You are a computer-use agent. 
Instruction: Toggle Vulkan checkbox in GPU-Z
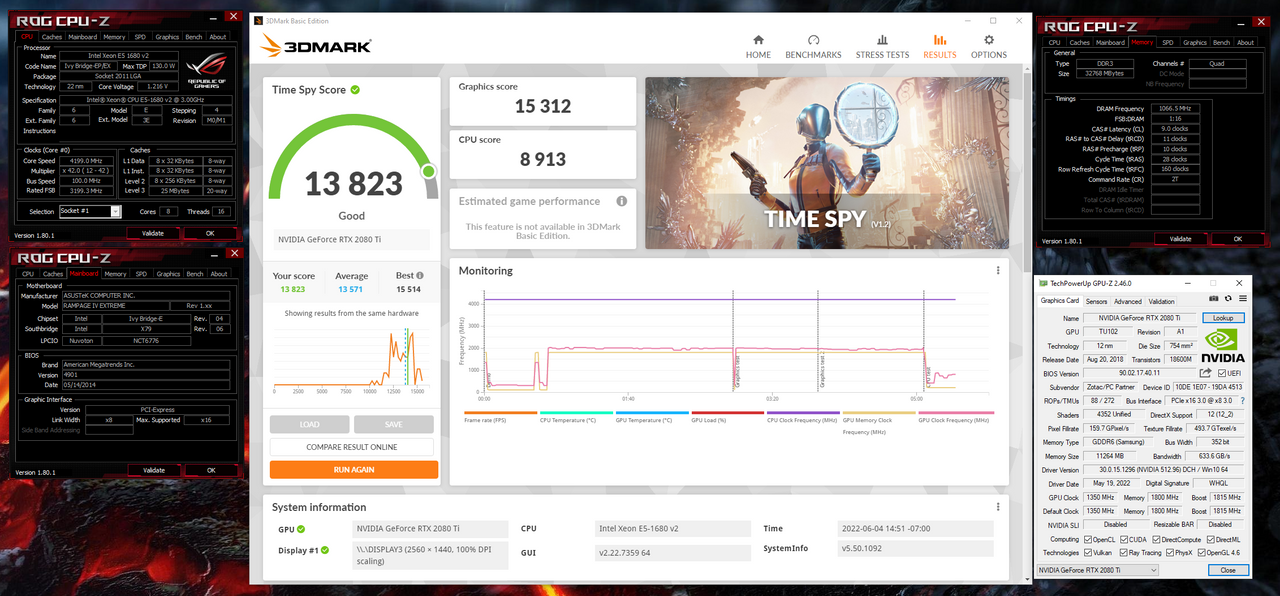(1089, 552)
